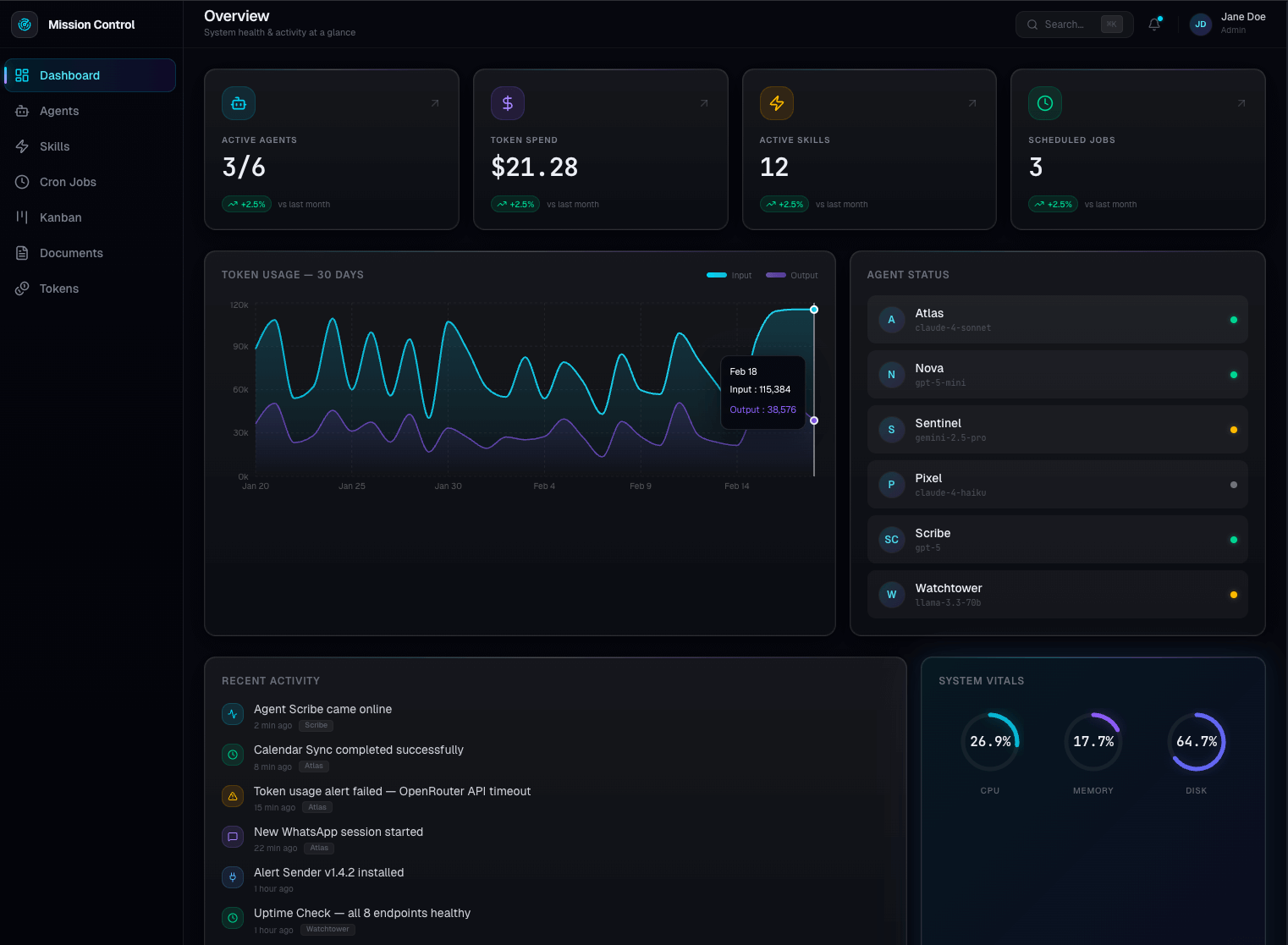Screen dimensions: 1288x945
Task: Open the Agents section in the sidebar
Action: coord(58,111)
